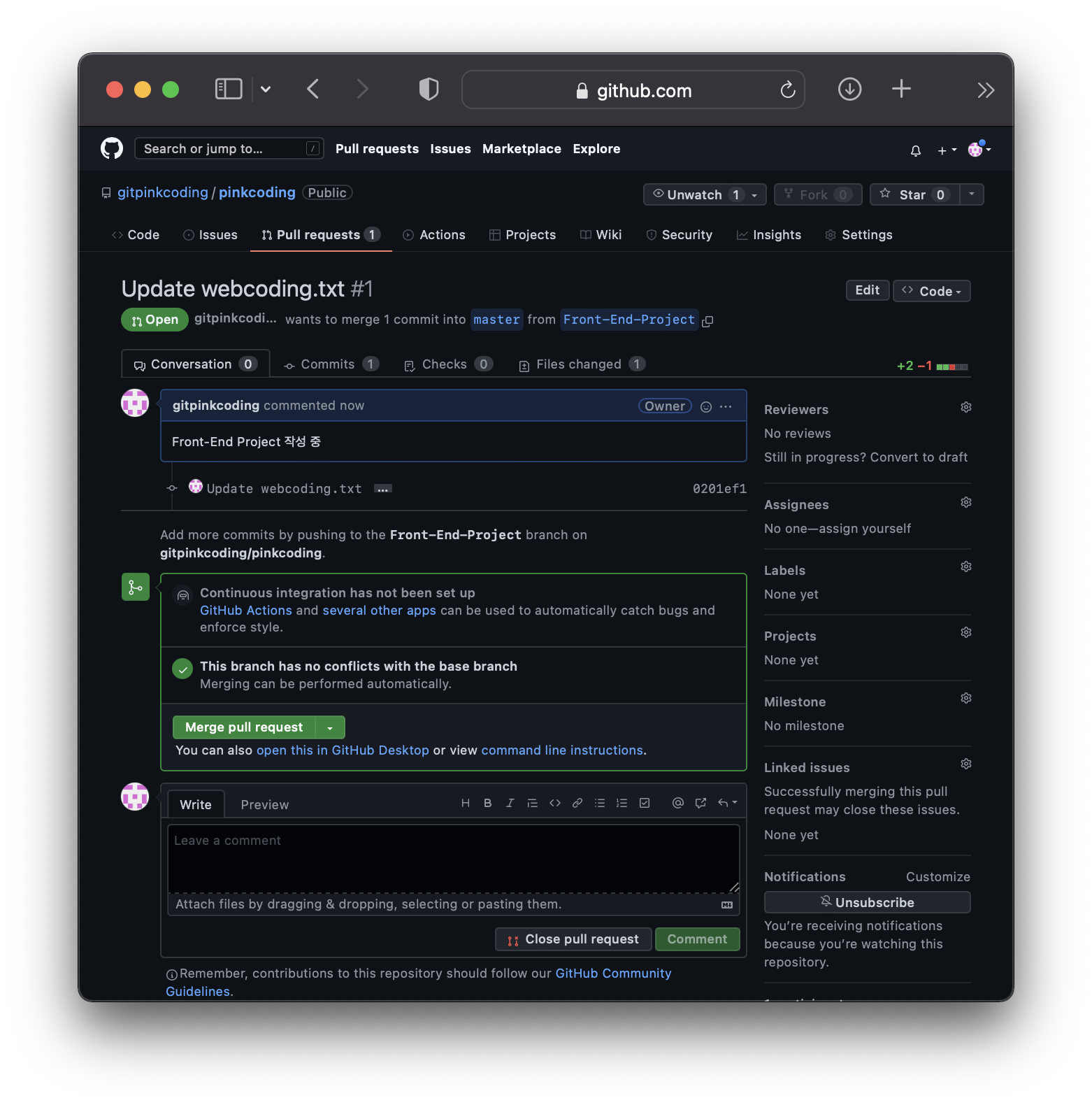Click Convert to draft link

click(919, 457)
